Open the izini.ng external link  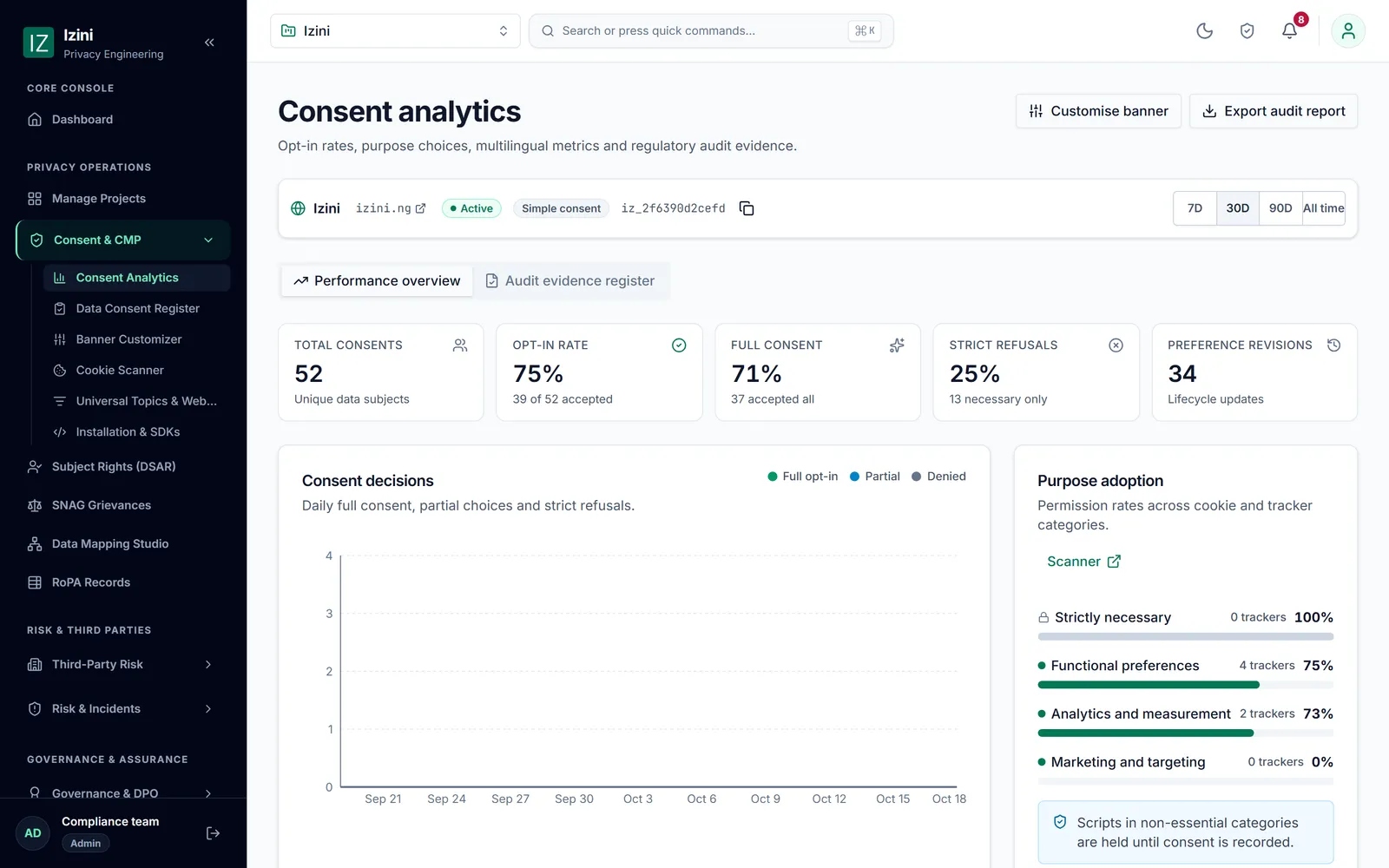pyautogui.click(x=391, y=208)
